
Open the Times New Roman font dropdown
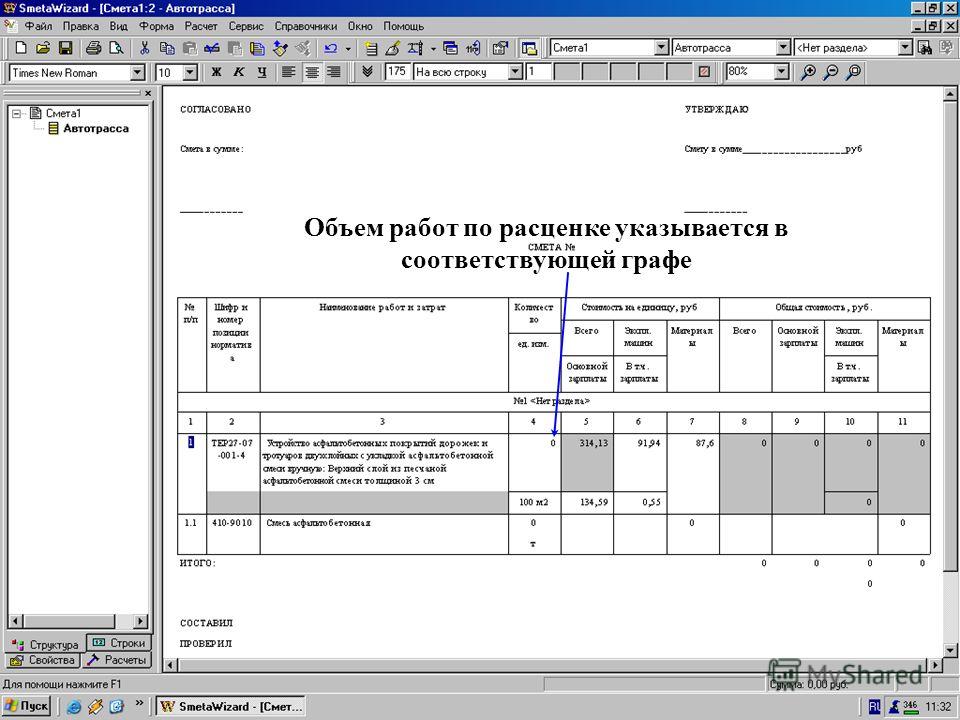tap(138, 73)
